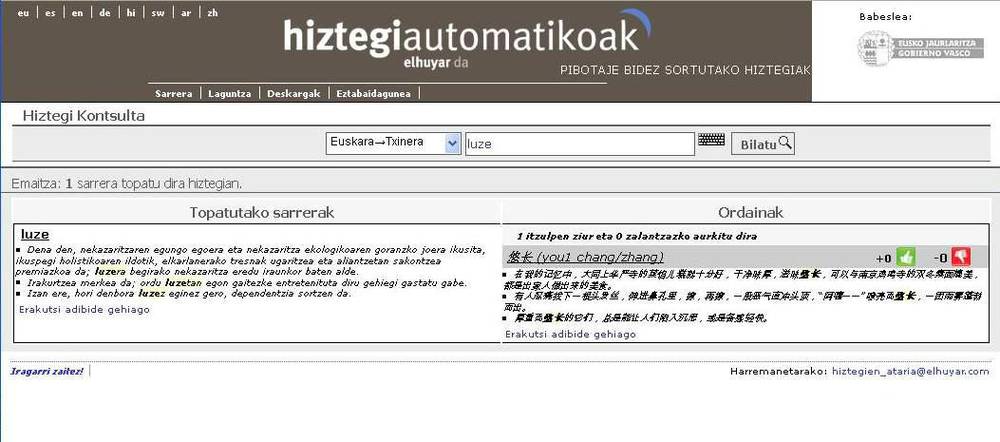Screen dimensions: 1000x442
Task: Click the Topatutako sarrerak column header
Action: tap(261, 212)
